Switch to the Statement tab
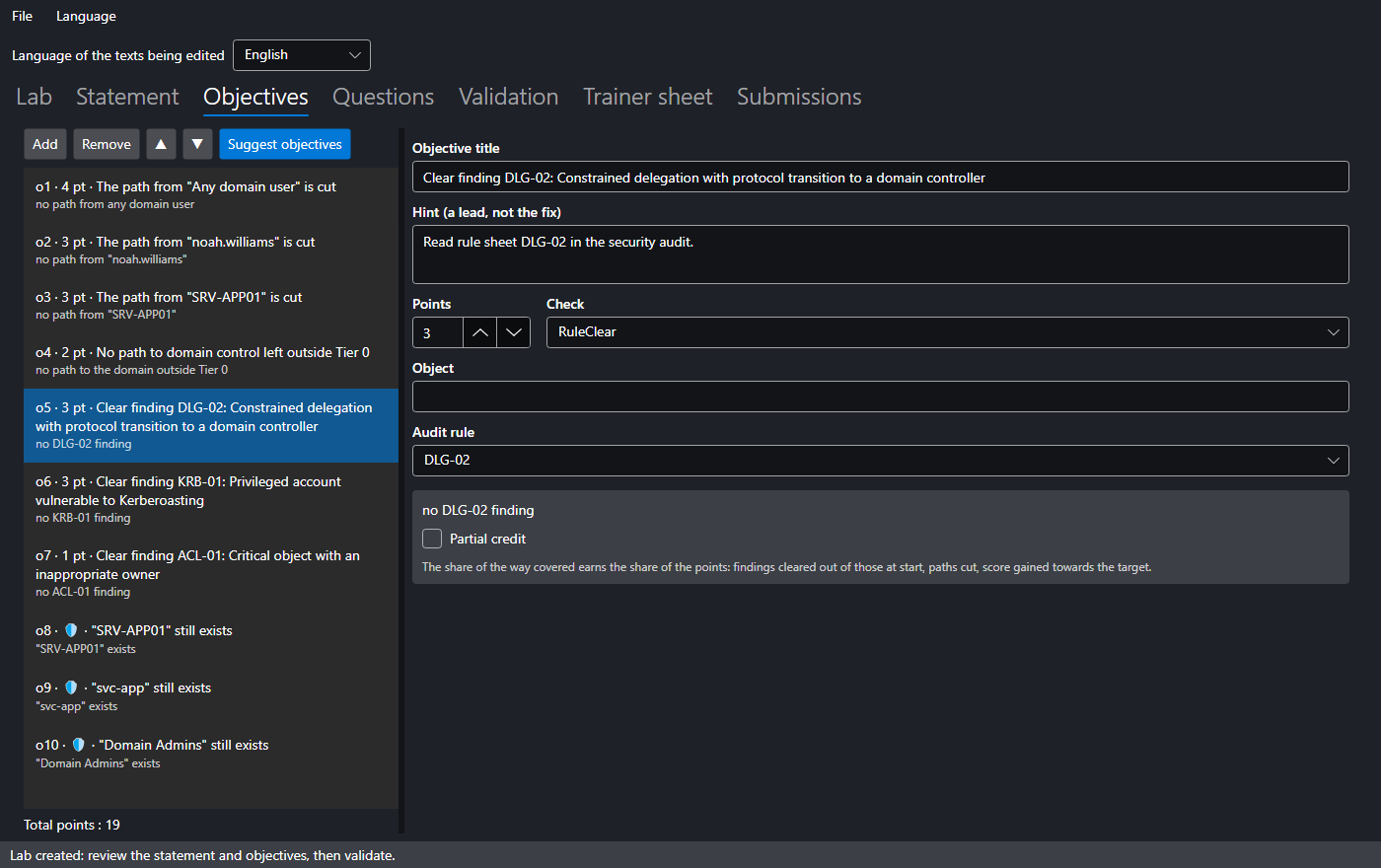 click(x=127, y=97)
